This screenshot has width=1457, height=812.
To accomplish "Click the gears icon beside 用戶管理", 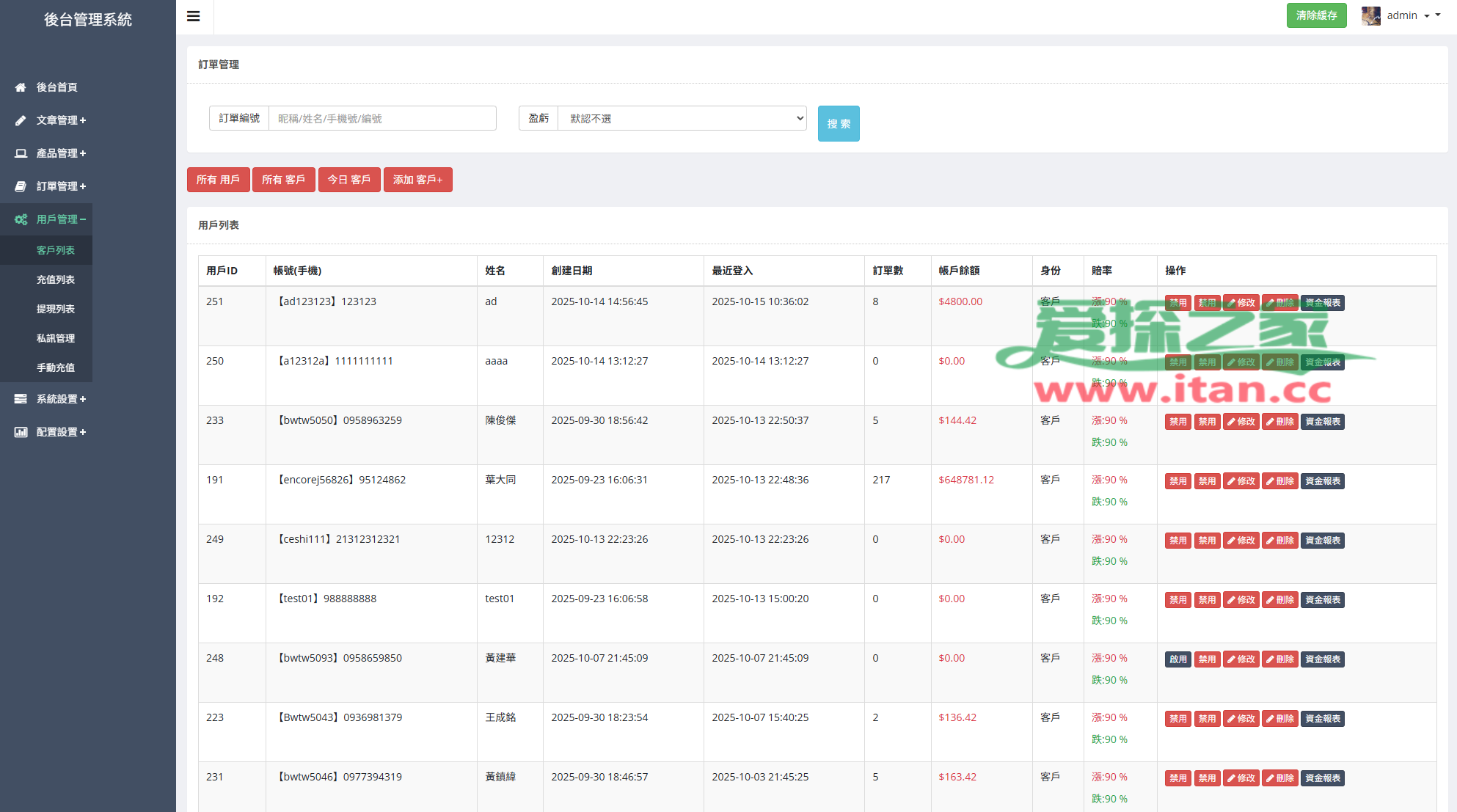I will coord(21,219).
